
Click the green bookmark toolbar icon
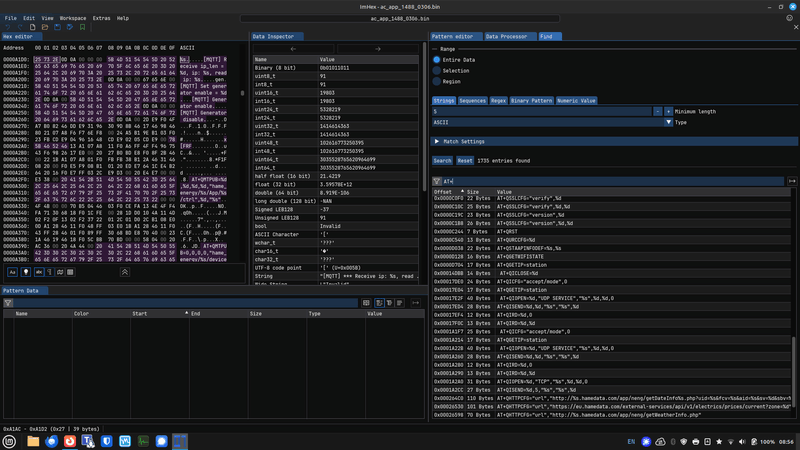coord(81,27)
